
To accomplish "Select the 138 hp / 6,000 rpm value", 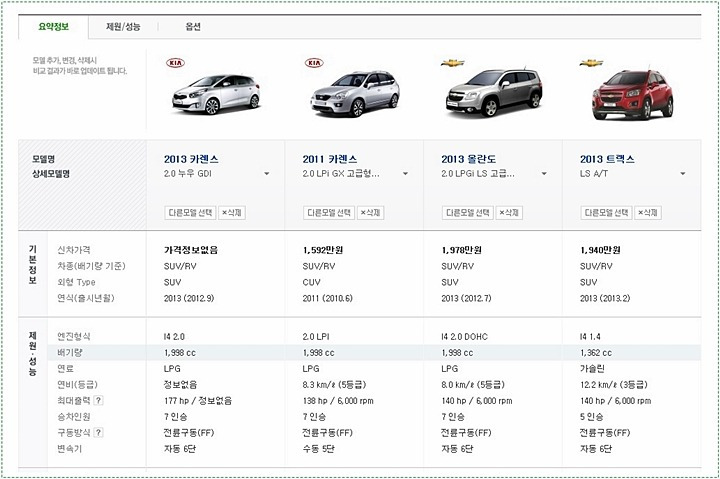I will click(338, 400).
